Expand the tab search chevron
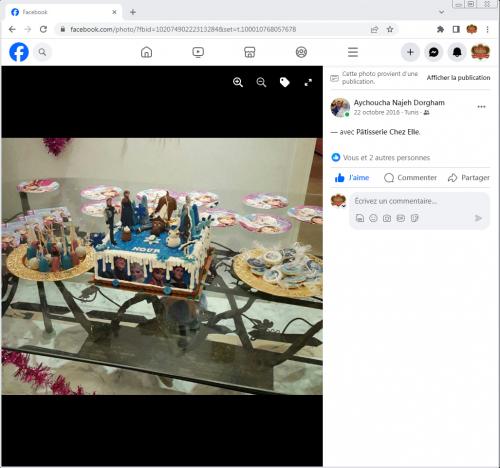The height and width of the screenshot is (468, 500). pyautogui.click(x=442, y=12)
